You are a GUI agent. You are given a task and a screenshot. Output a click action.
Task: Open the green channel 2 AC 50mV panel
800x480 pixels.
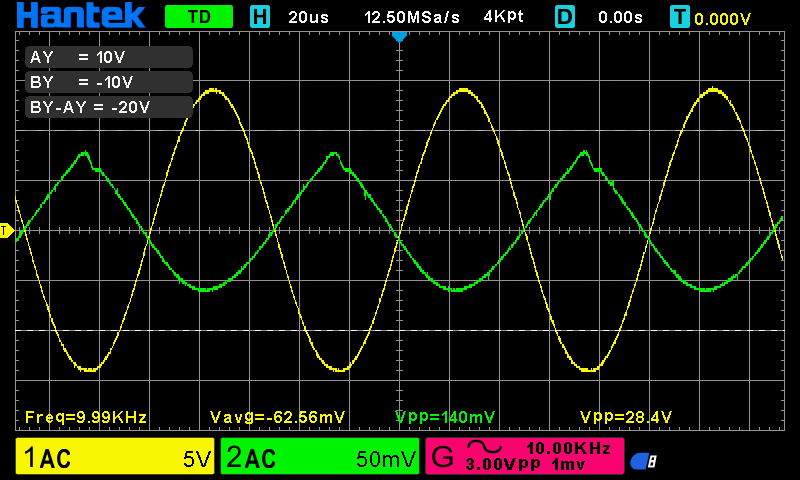[320, 456]
